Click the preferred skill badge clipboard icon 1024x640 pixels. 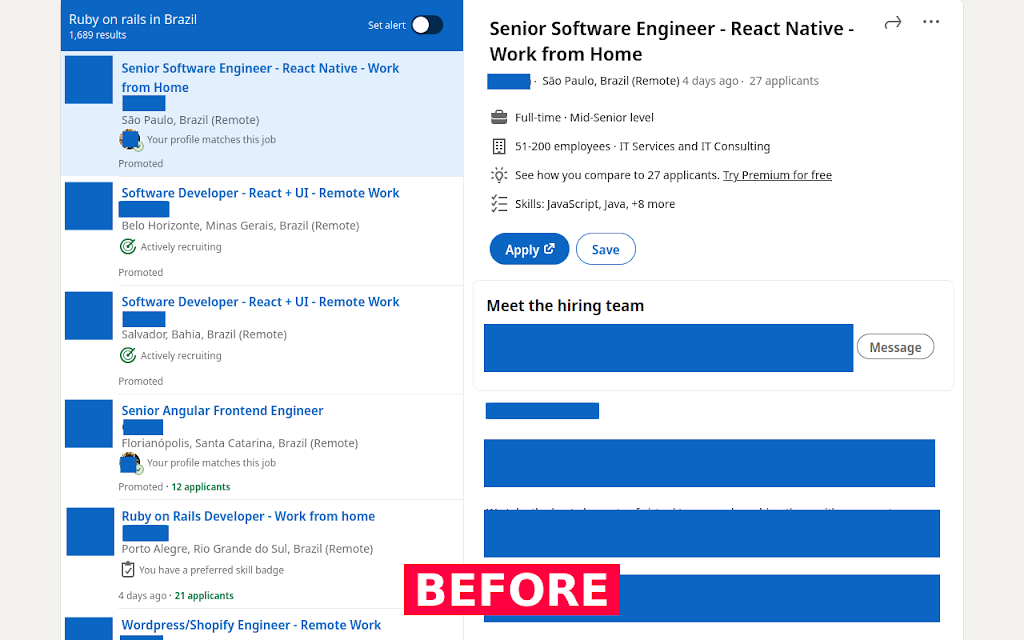[x=128, y=569]
